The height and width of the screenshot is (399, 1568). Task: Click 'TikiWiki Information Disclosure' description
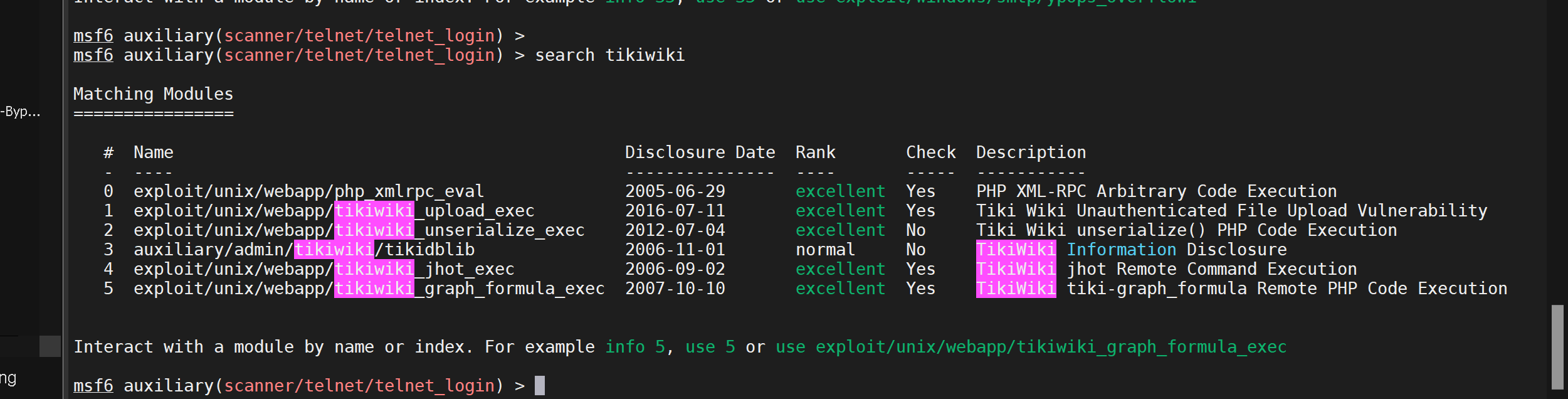(x=1132, y=250)
